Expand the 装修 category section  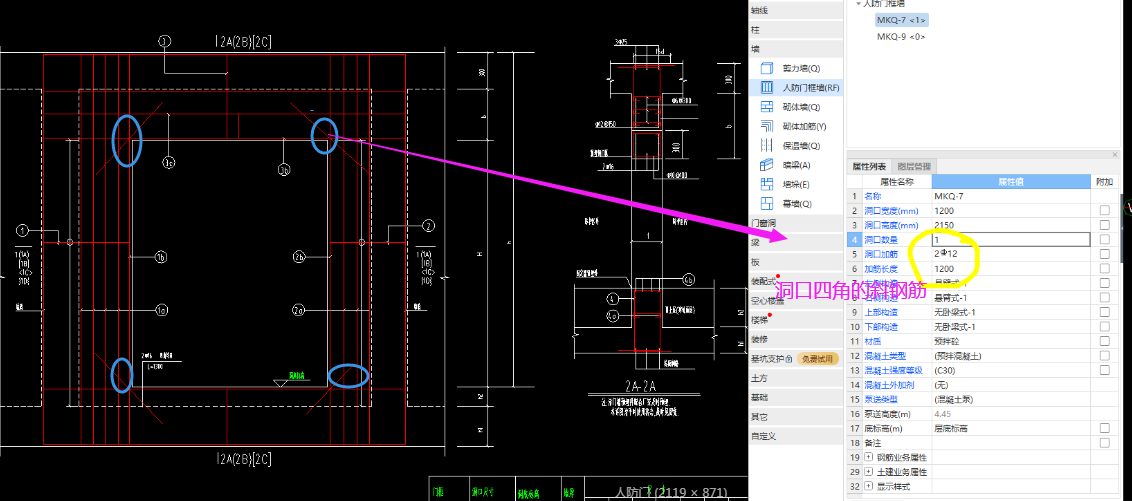[x=796, y=339]
